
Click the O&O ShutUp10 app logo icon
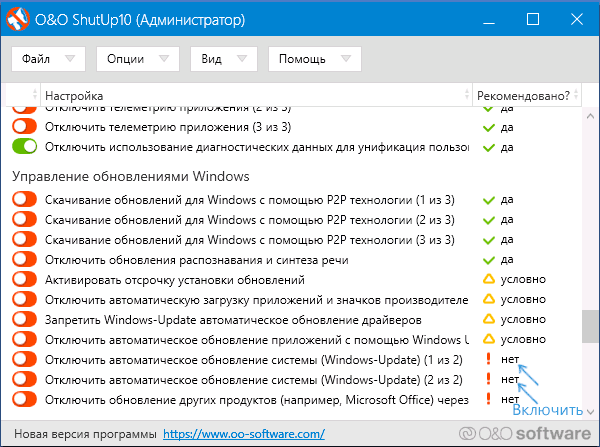click(x=18, y=19)
